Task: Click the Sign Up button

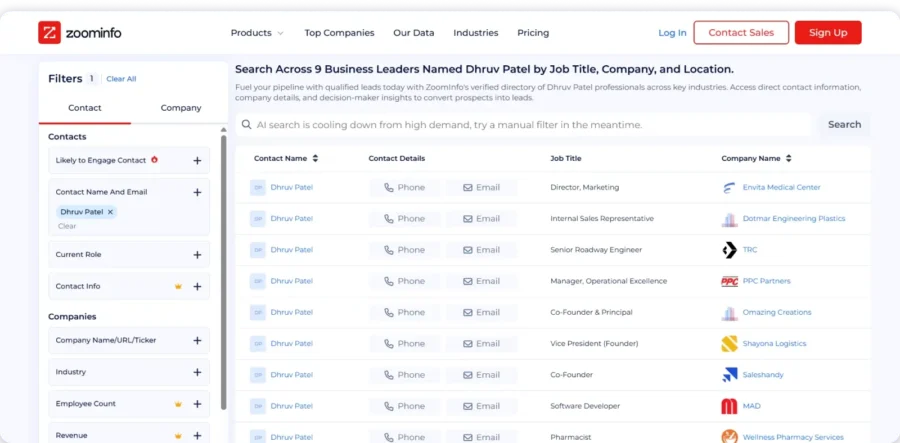Action: (x=828, y=33)
